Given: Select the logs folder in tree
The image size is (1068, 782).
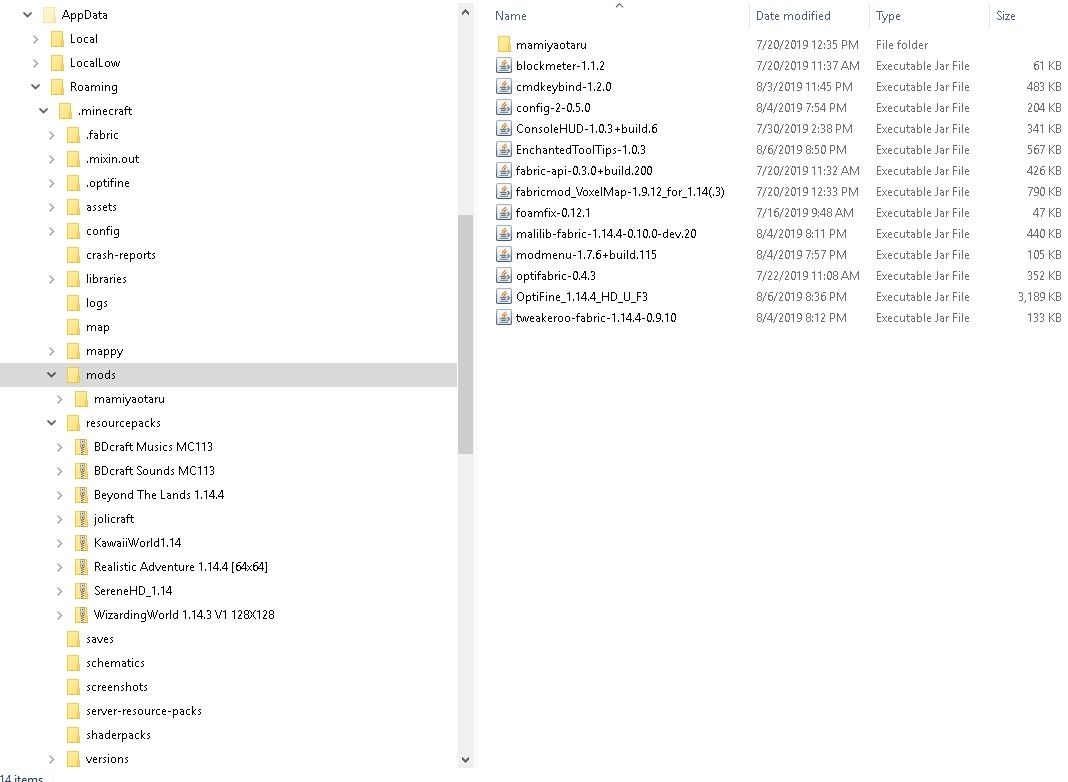Looking at the screenshot, I should pyautogui.click(x=97, y=303).
